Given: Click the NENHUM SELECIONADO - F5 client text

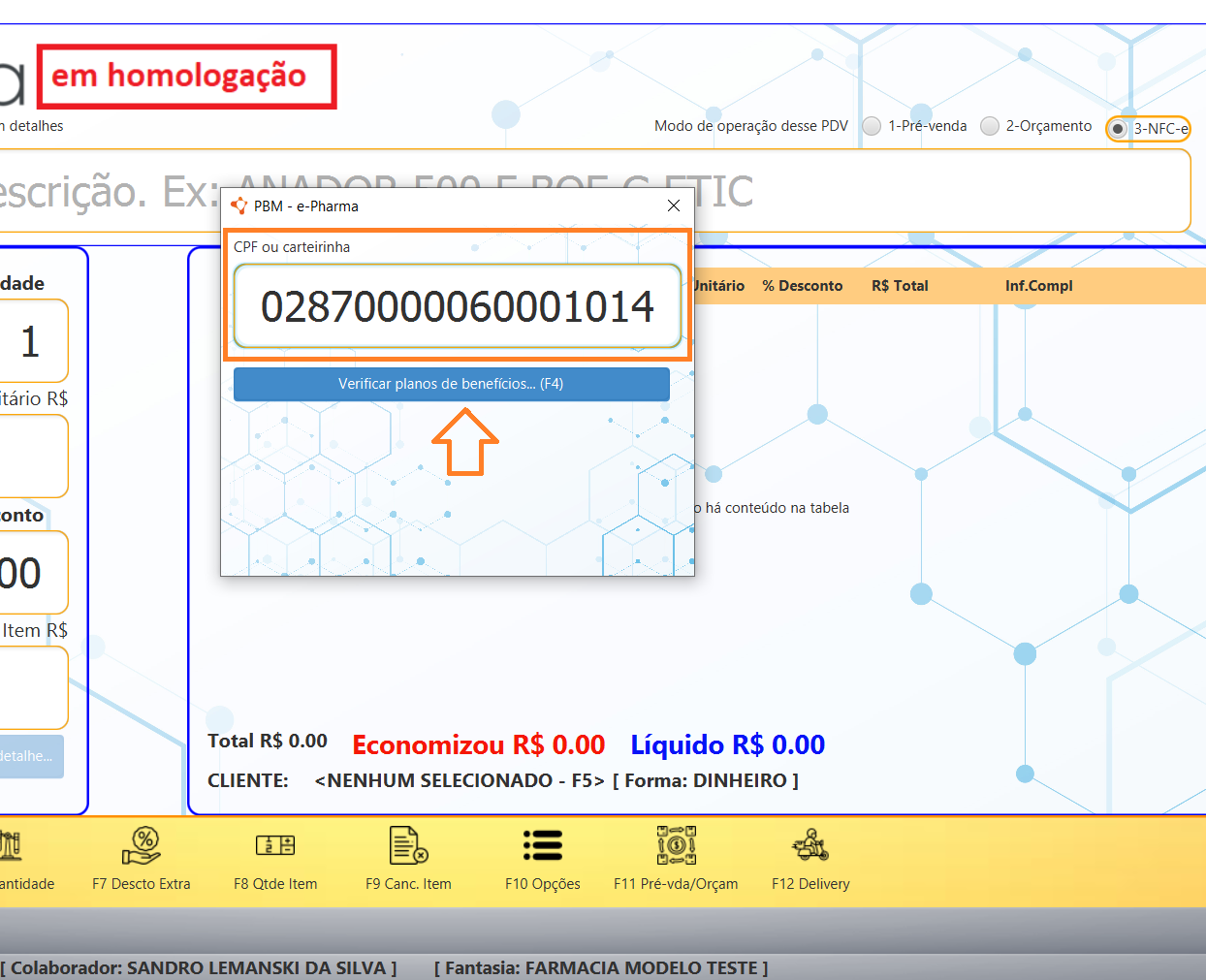Looking at the screenshot, I should click(460, 780).
